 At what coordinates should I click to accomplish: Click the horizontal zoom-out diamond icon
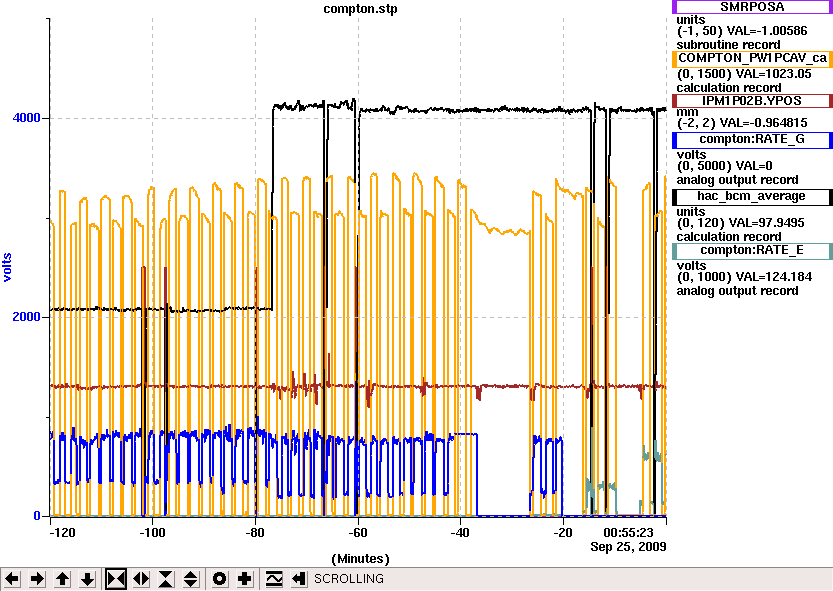141,579
